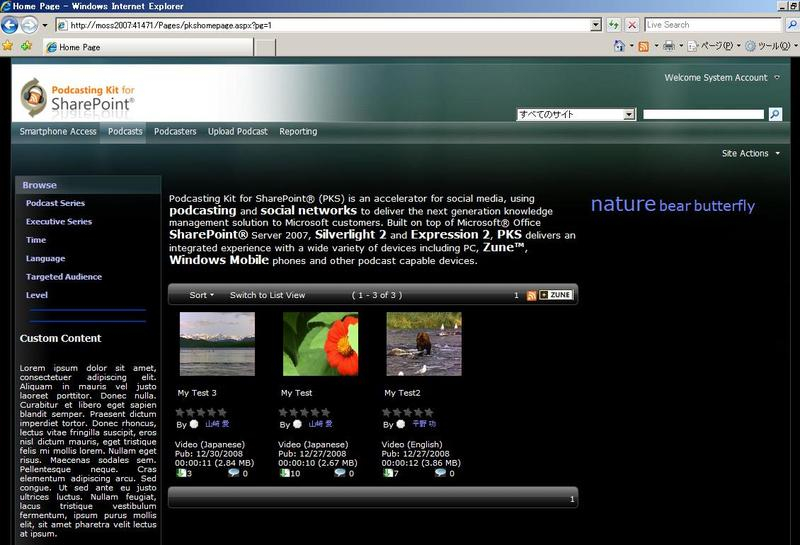800x545 pixels.
Task: Click comments icon under My Test2
Action: click(x=440, y=473)
